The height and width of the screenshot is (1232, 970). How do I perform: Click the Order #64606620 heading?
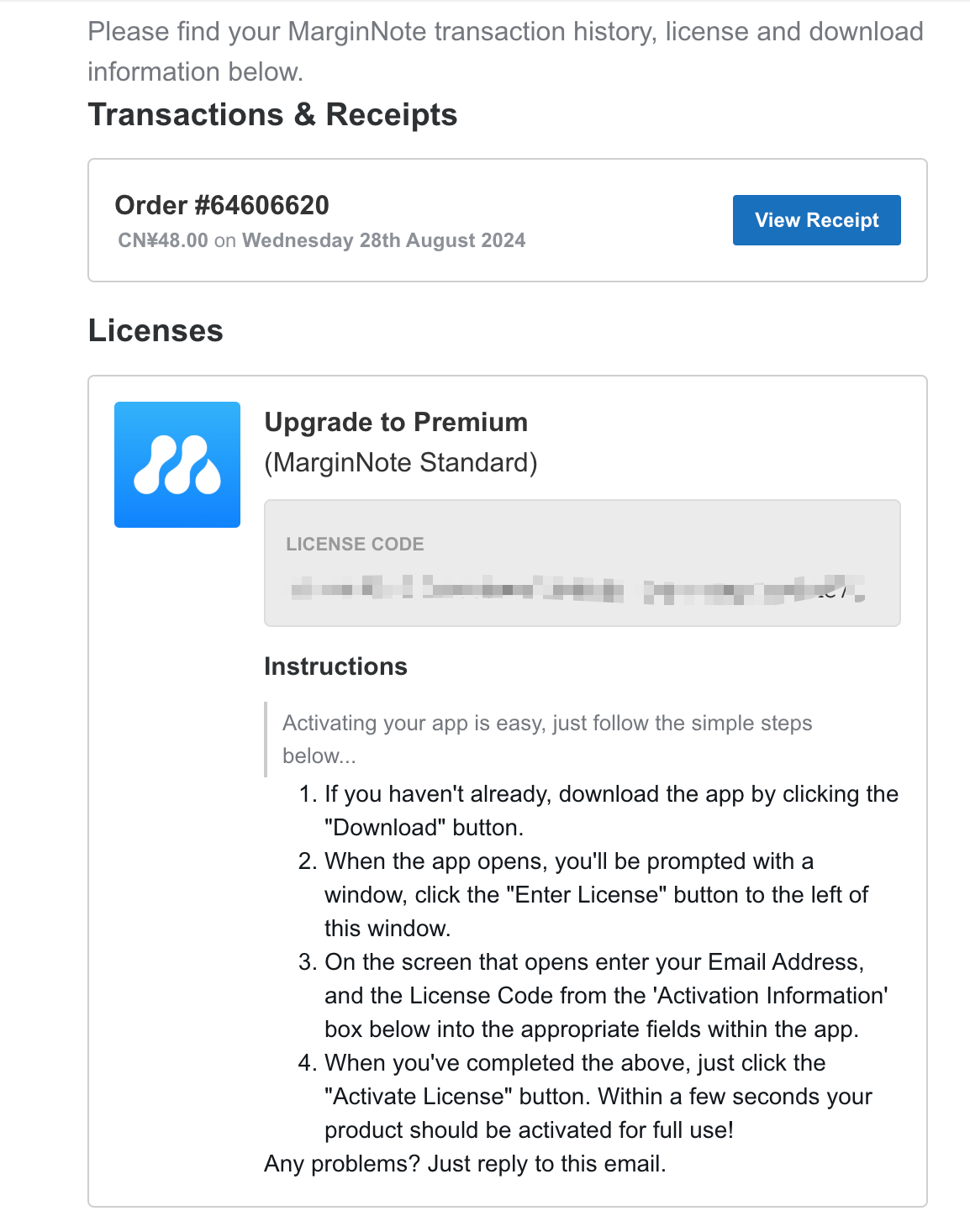click(222, 205)
